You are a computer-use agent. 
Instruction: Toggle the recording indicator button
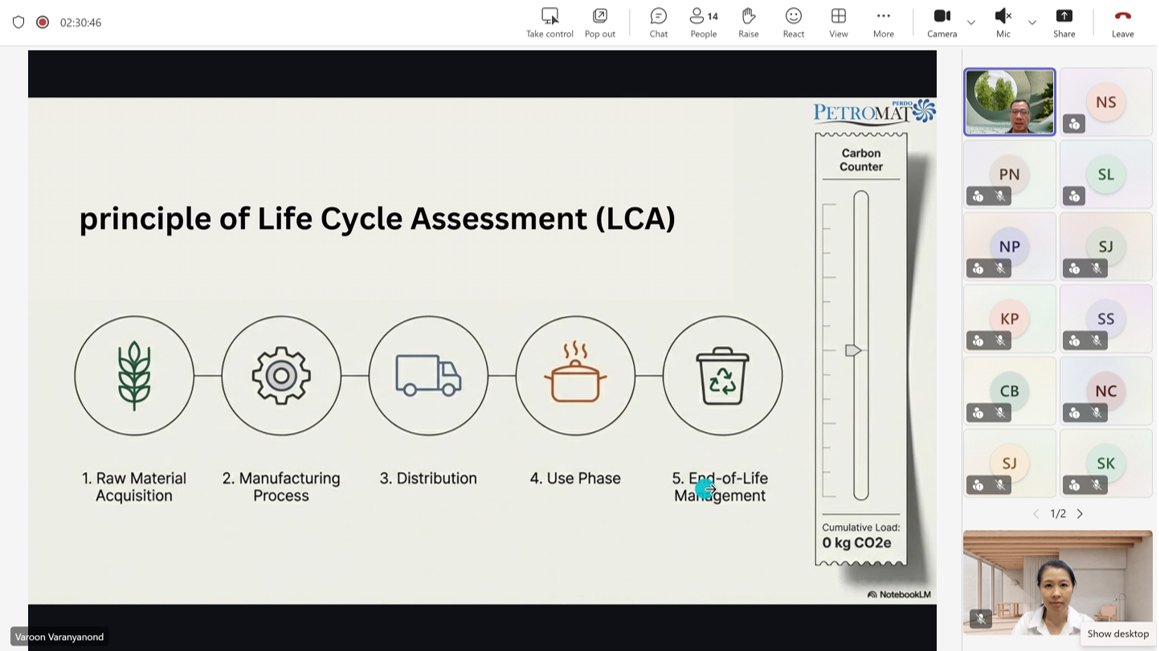[x=42, y=22]
